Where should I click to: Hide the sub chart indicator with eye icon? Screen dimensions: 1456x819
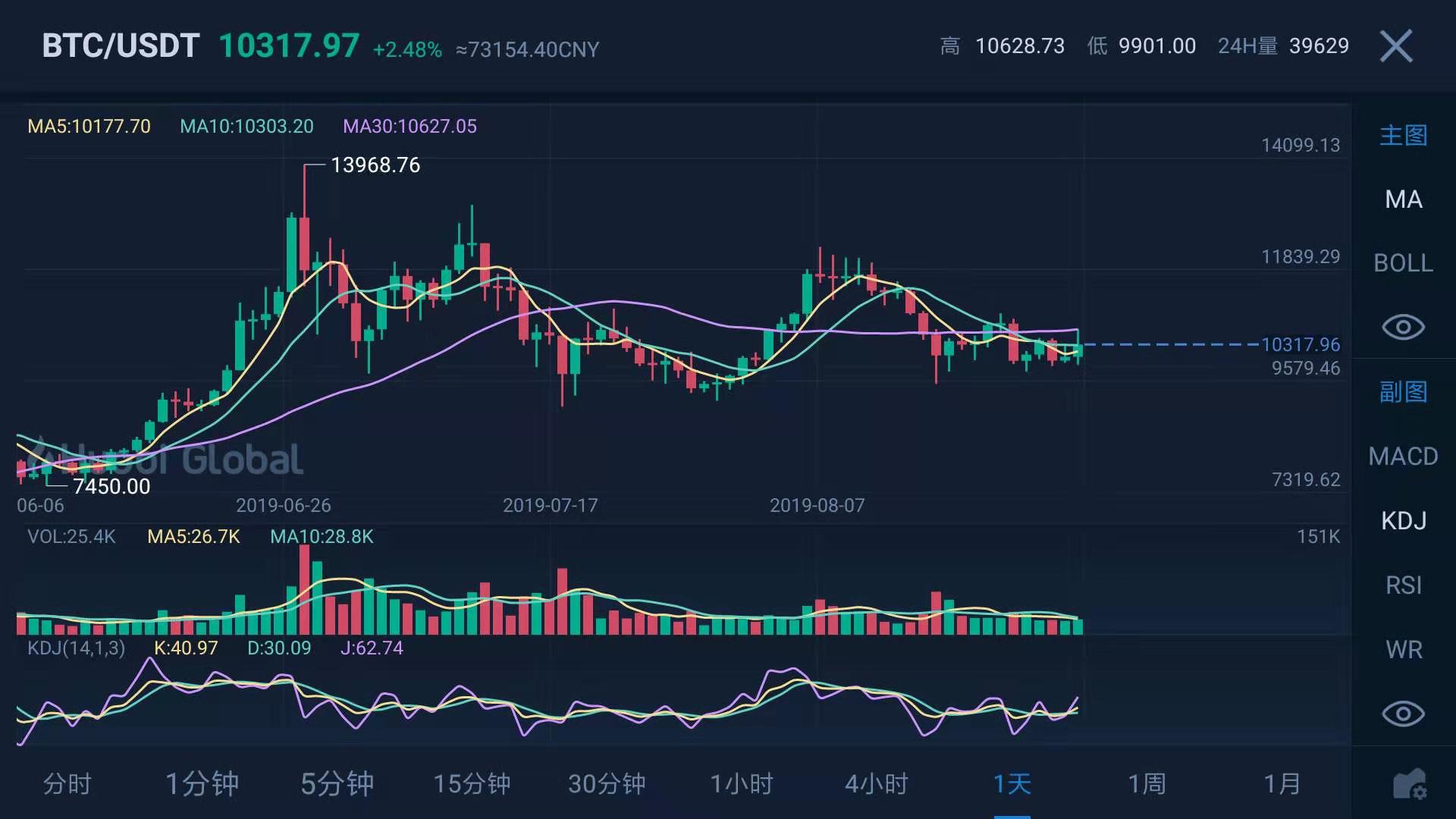tap(1403, 714)
